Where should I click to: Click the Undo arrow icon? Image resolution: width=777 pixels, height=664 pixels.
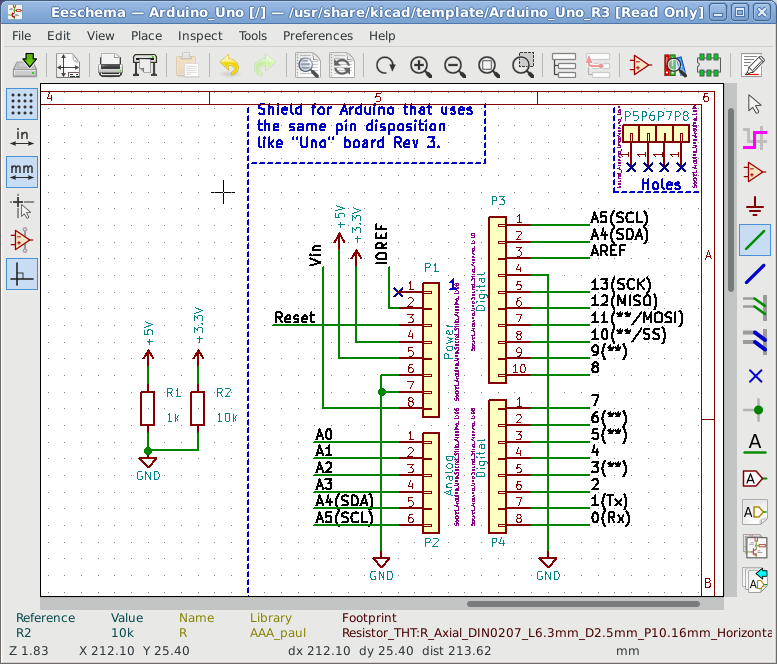229,65
